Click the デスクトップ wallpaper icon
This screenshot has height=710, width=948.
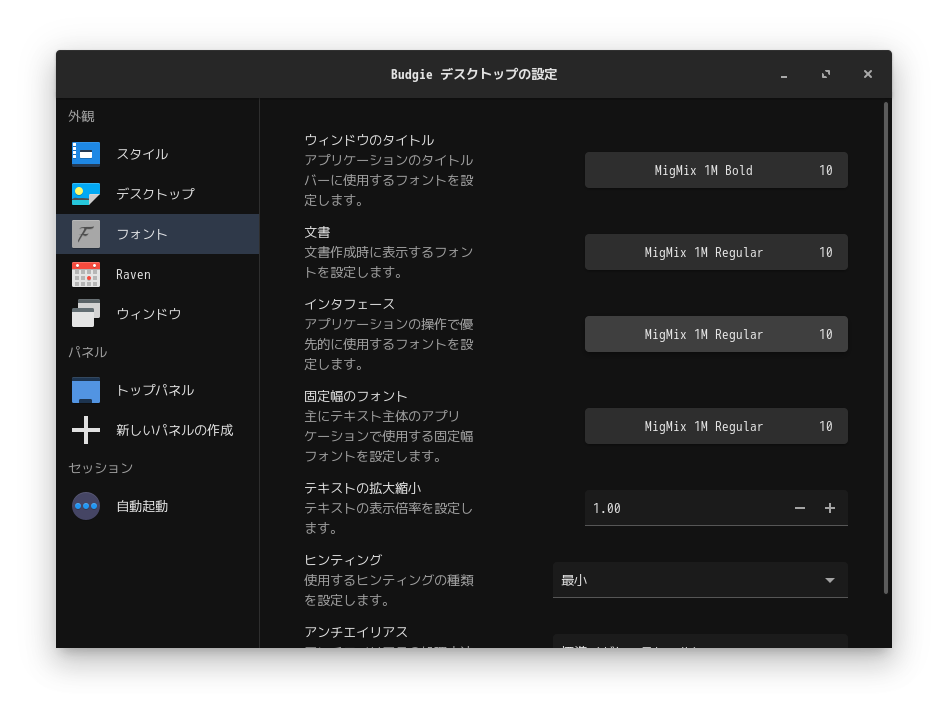click(x=86, y=194)
